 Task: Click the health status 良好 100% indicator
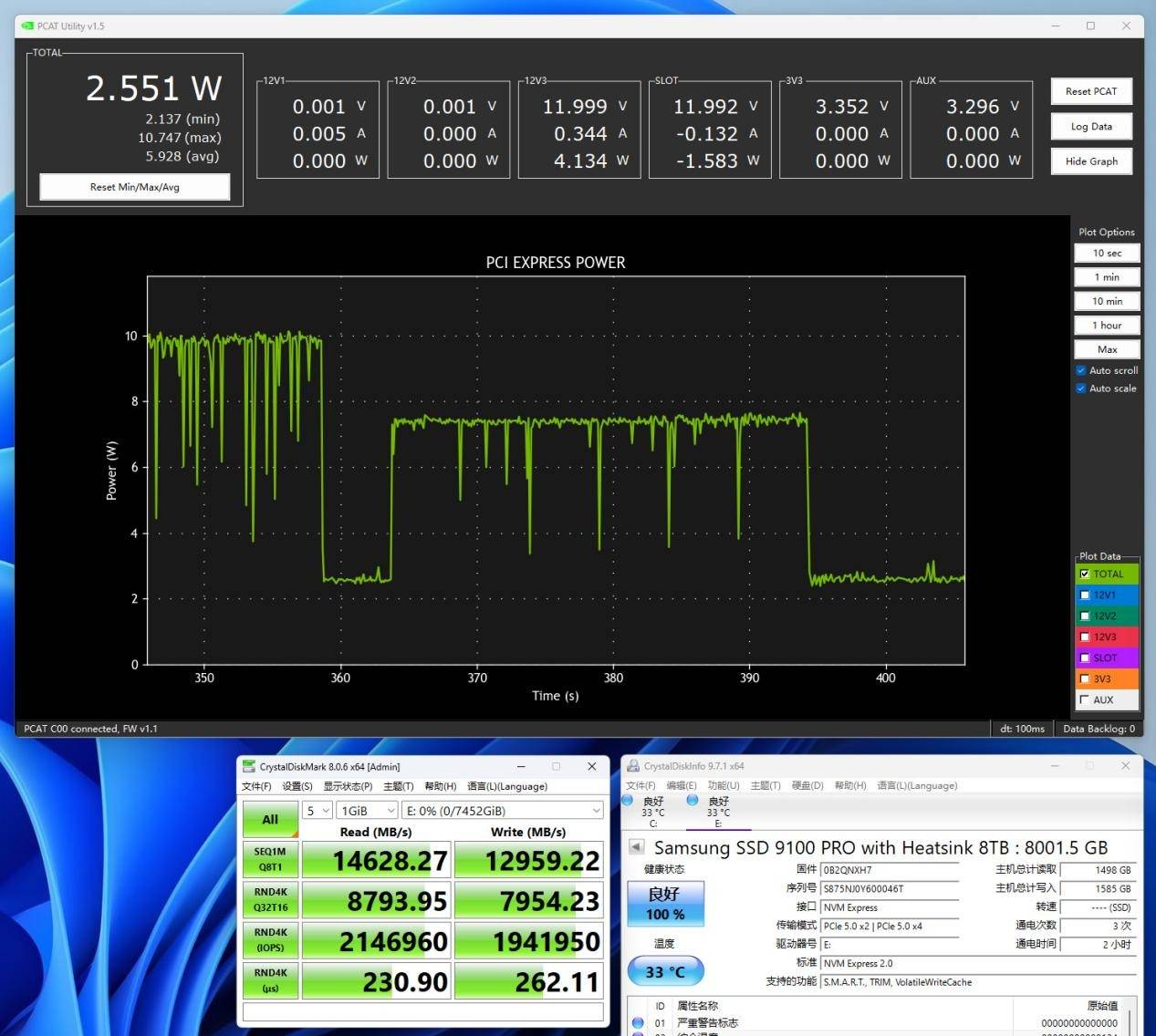coord(664,903)
